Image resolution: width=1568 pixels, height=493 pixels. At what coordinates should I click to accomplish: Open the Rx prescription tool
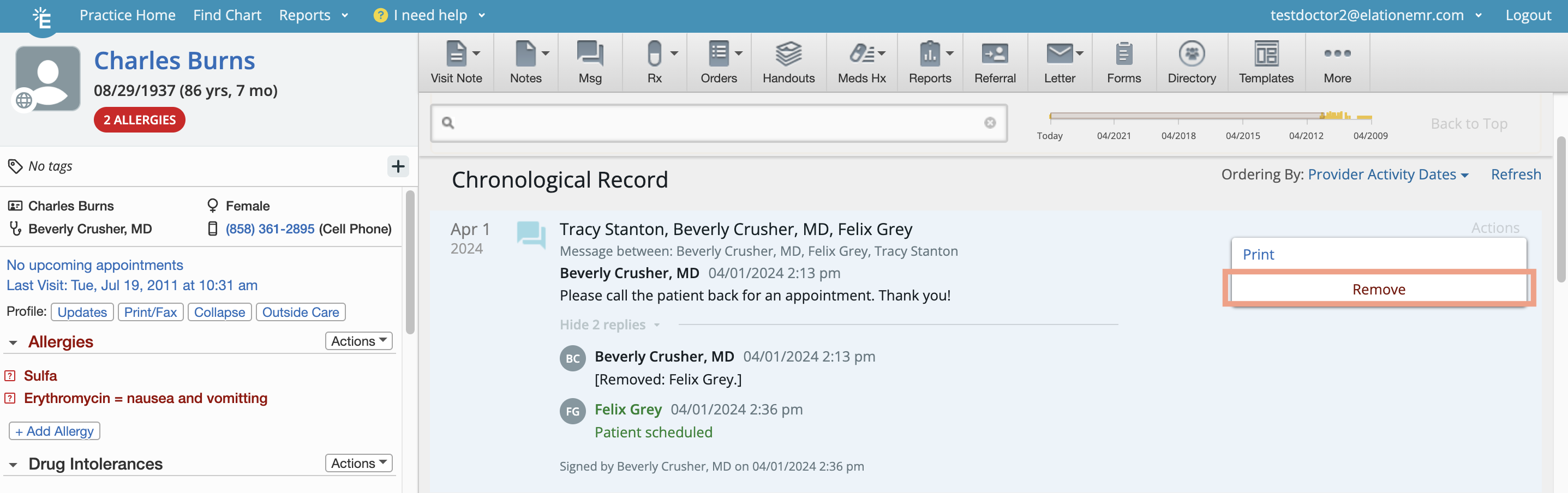pos(653,61)
